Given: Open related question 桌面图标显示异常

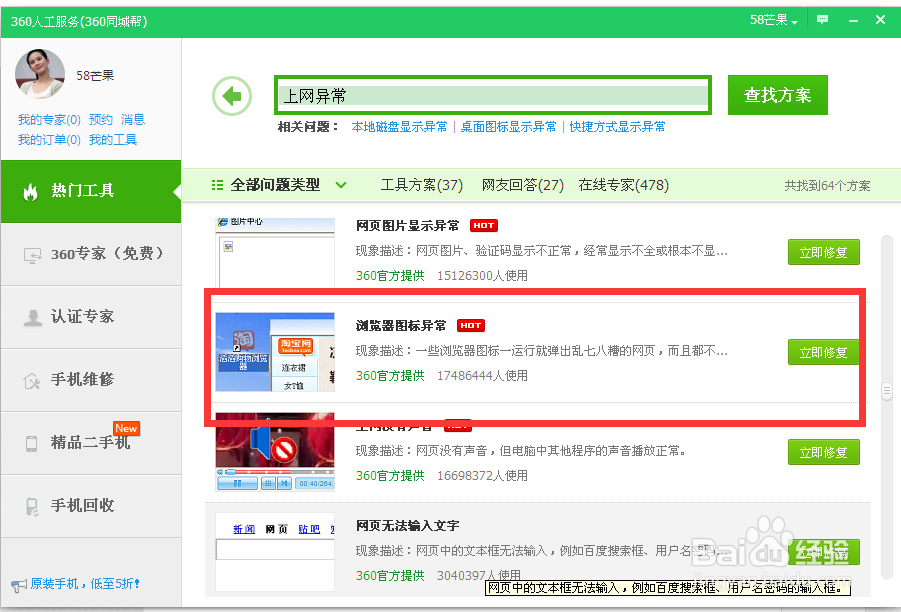Looking at the screenshot, I should tap(509, 127).
